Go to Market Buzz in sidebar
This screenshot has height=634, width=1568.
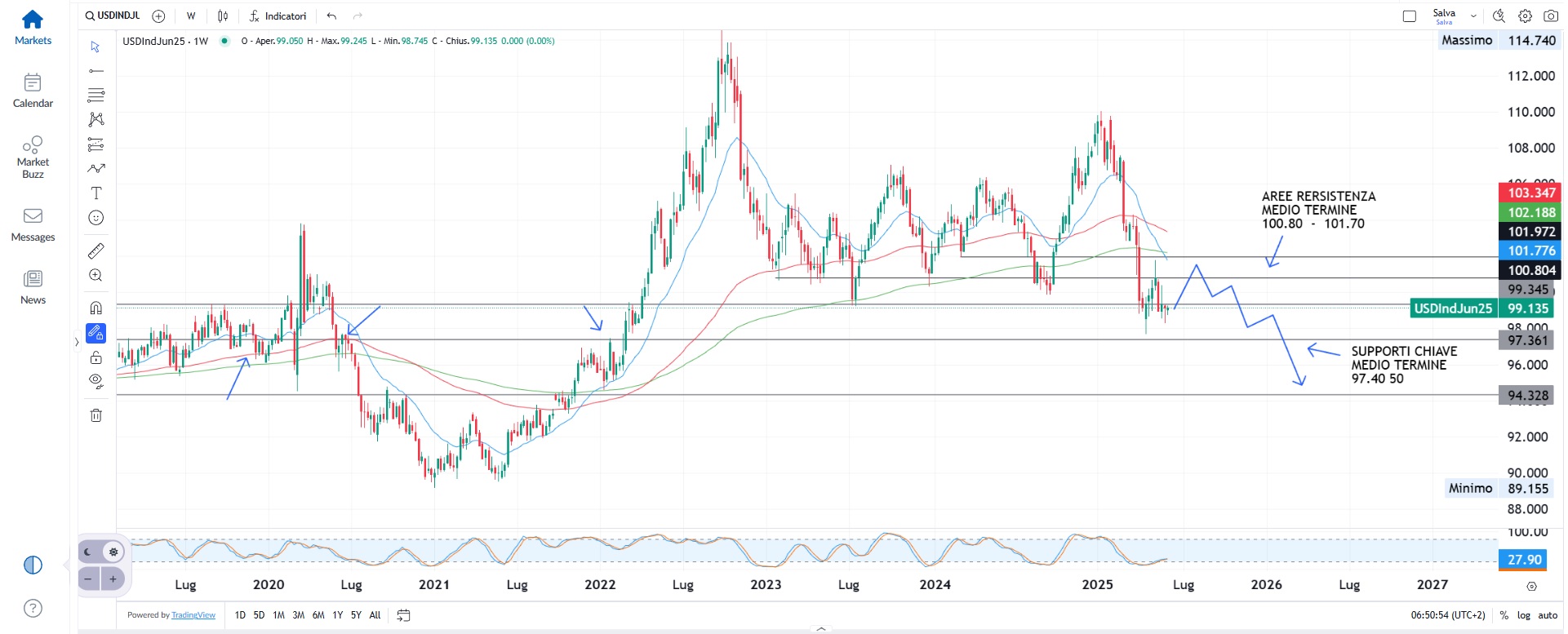click(33, 156)
